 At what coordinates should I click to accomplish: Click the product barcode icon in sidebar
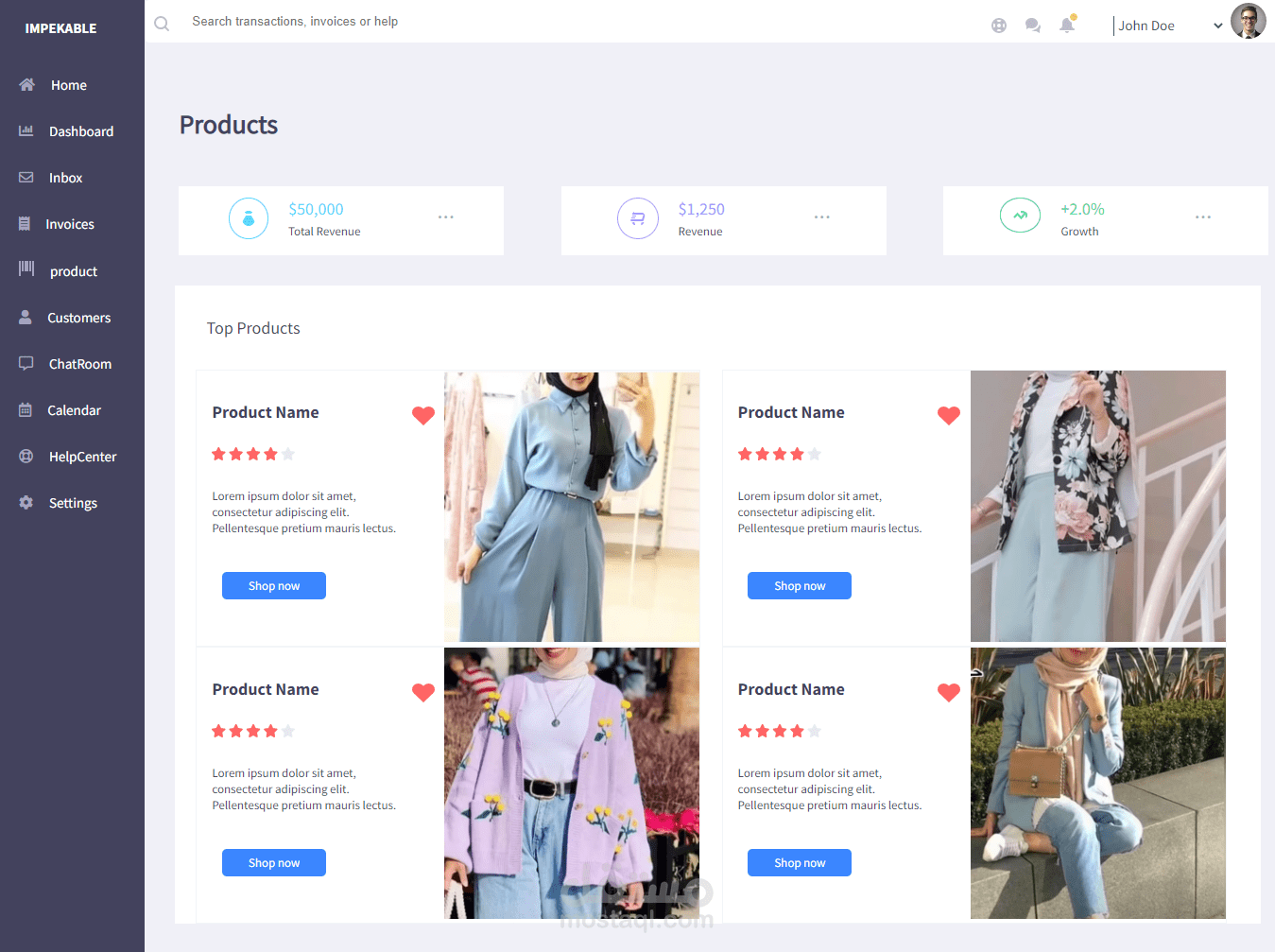26,268
